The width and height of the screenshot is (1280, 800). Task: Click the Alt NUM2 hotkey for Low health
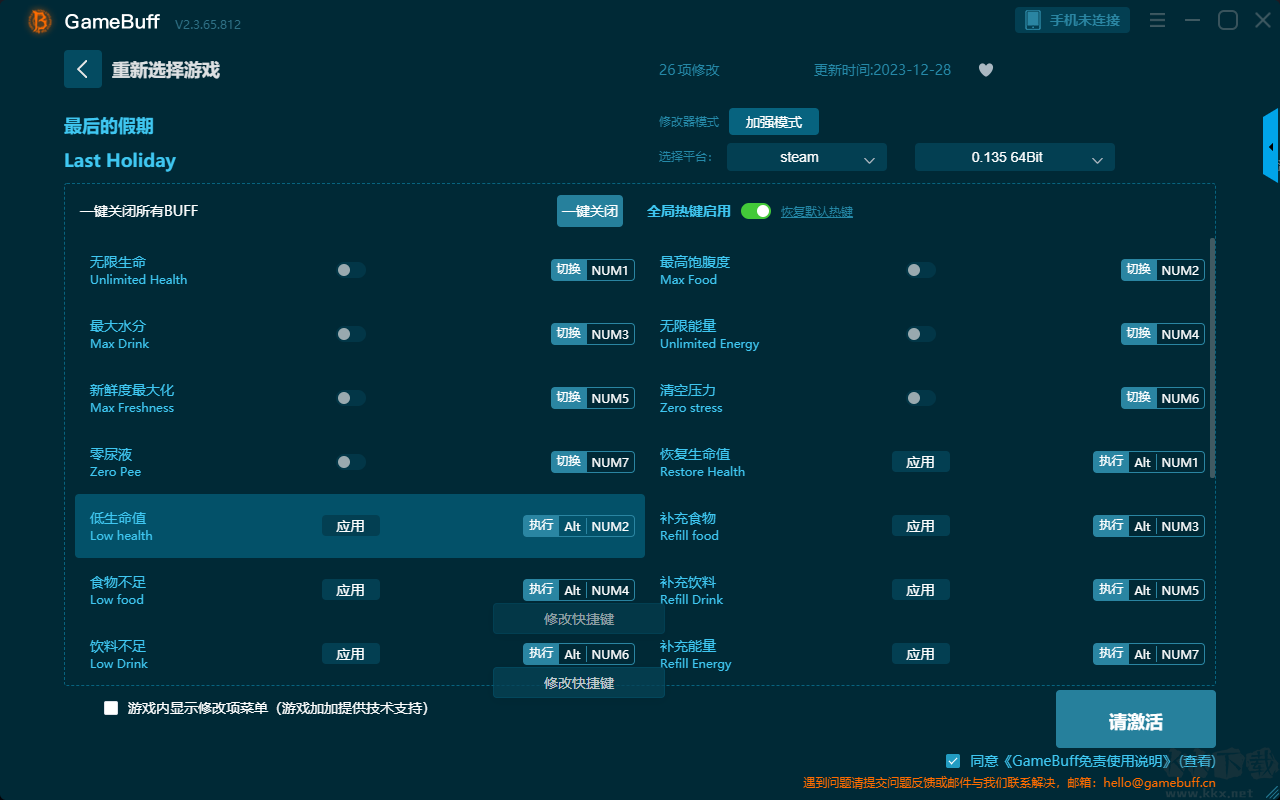tap(579, 526)
